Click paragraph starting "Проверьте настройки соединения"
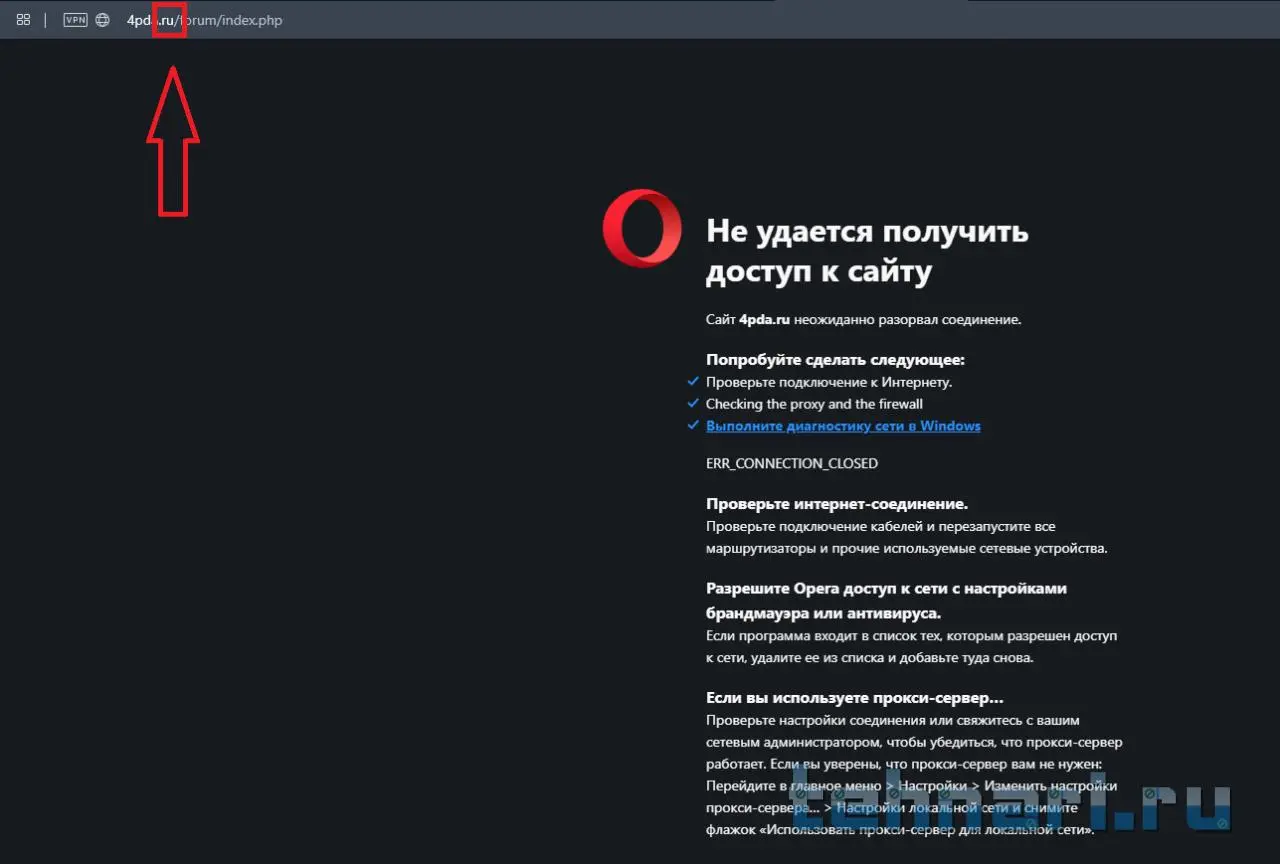This screenshot has width=1280, height=864. tap(914, 775)
